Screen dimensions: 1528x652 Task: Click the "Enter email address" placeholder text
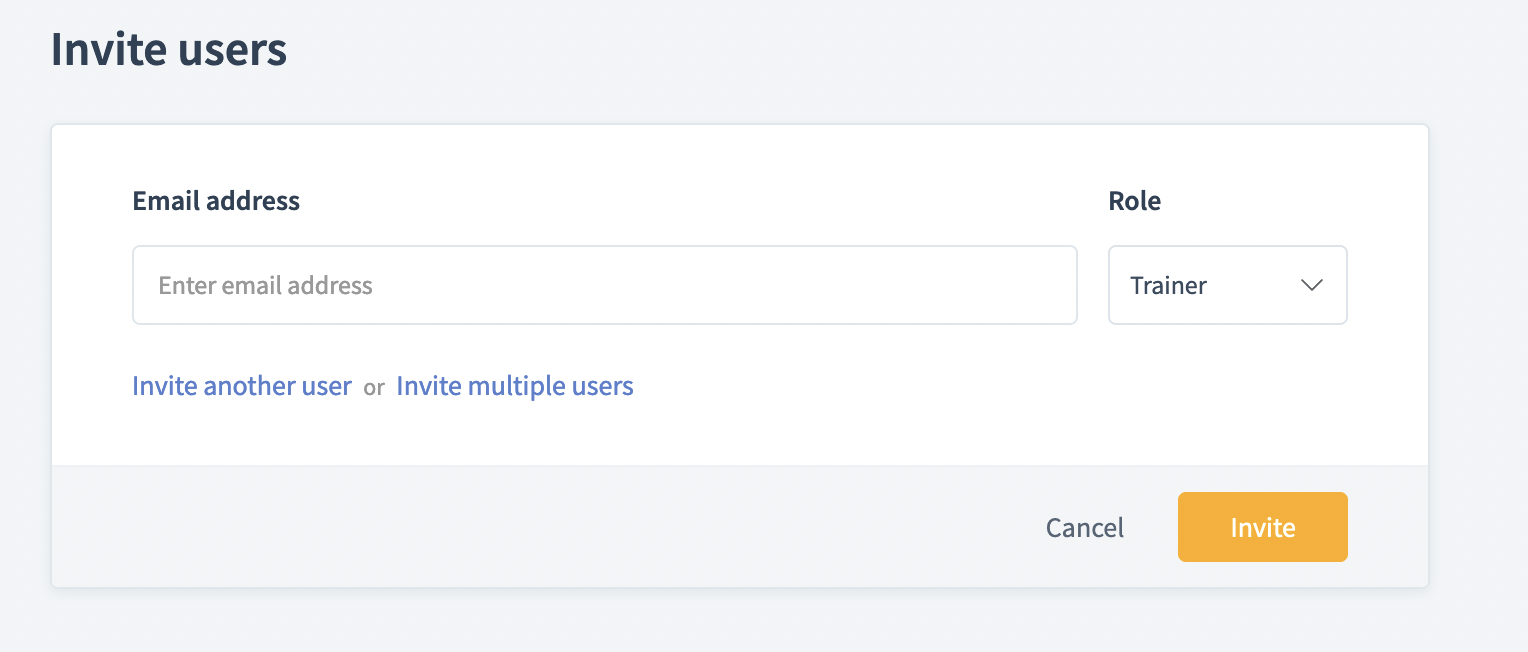(x=265, y=286)
